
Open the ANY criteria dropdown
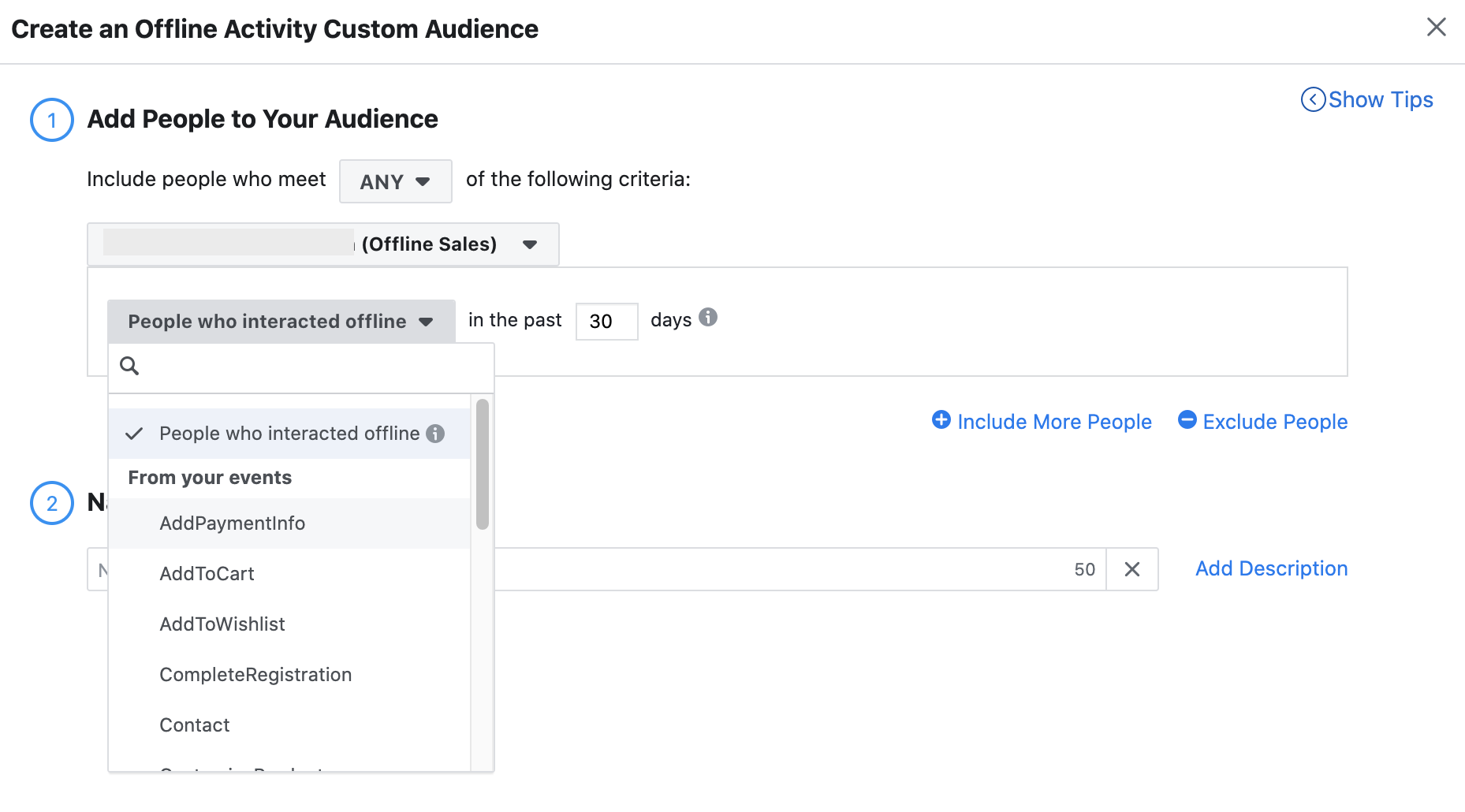coord(395,181)
